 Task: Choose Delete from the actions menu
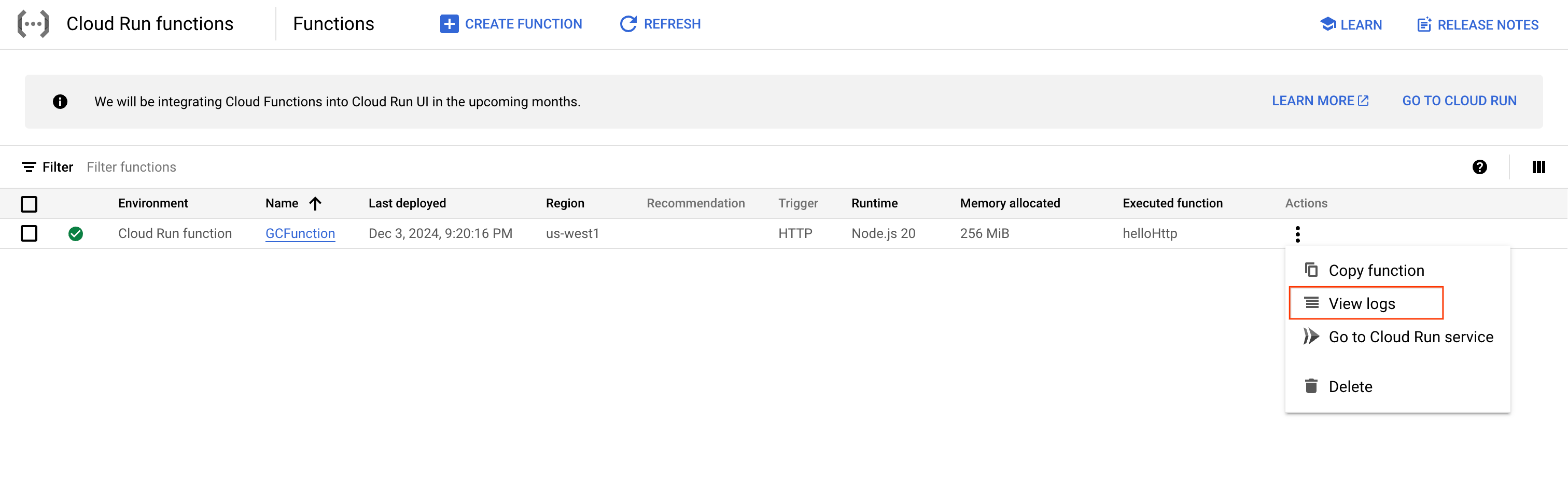[x=1397, y=387]
